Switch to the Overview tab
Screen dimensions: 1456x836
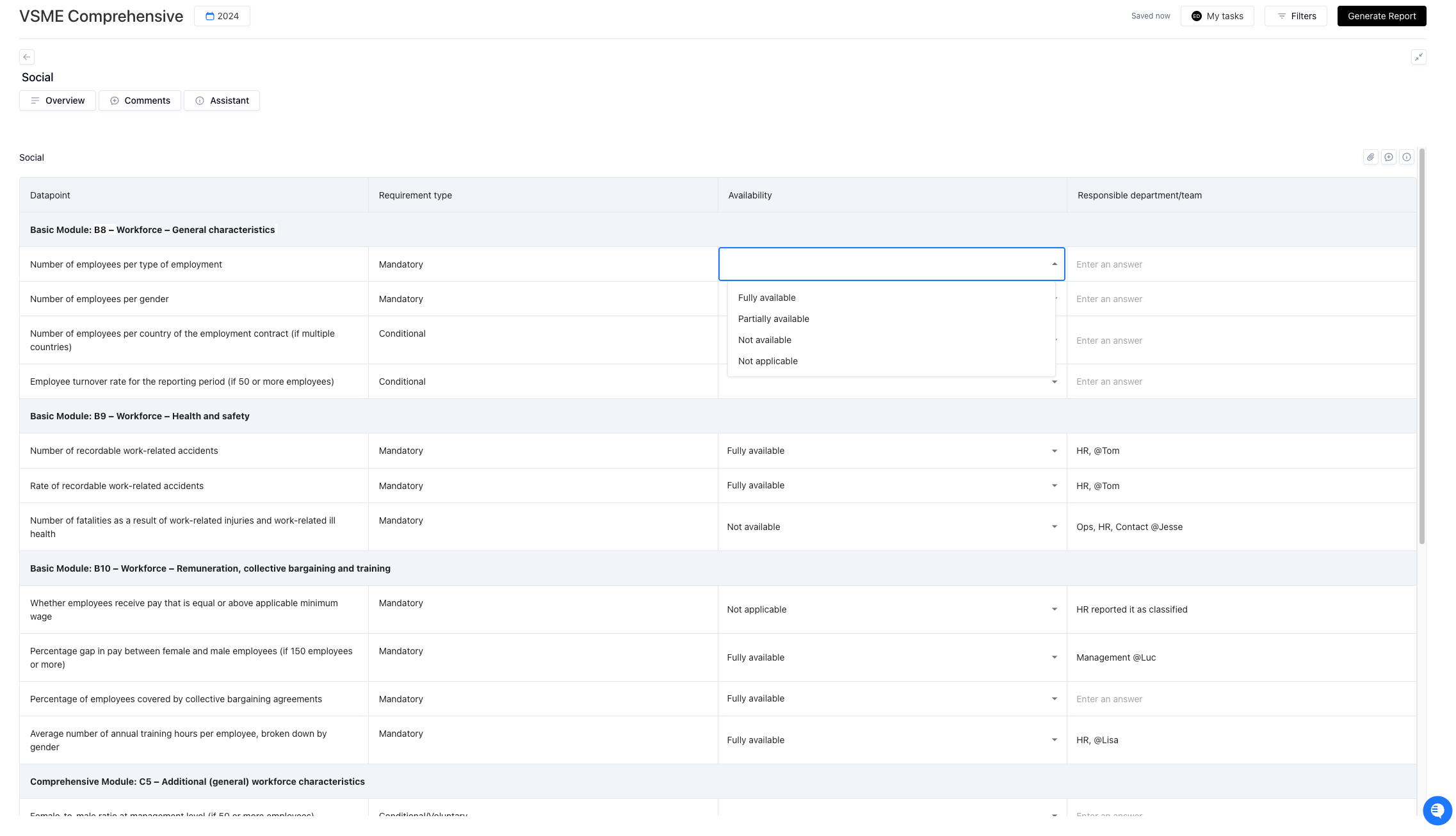pyautogui.click(x=58, y=100)
